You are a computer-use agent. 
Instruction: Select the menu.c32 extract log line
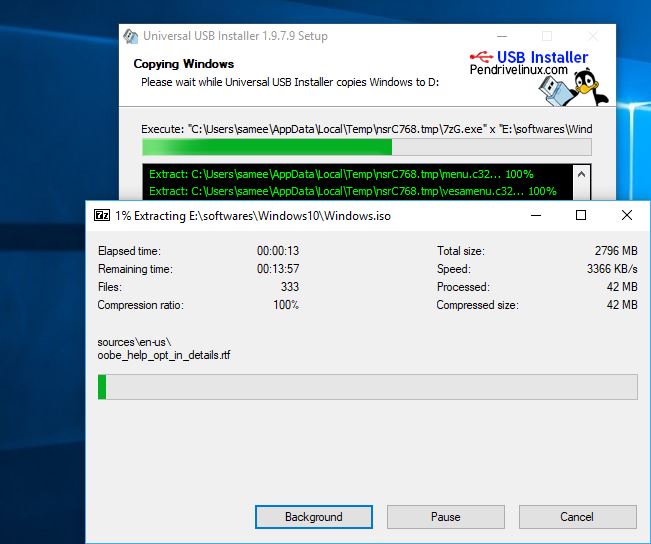click(341, 174)
